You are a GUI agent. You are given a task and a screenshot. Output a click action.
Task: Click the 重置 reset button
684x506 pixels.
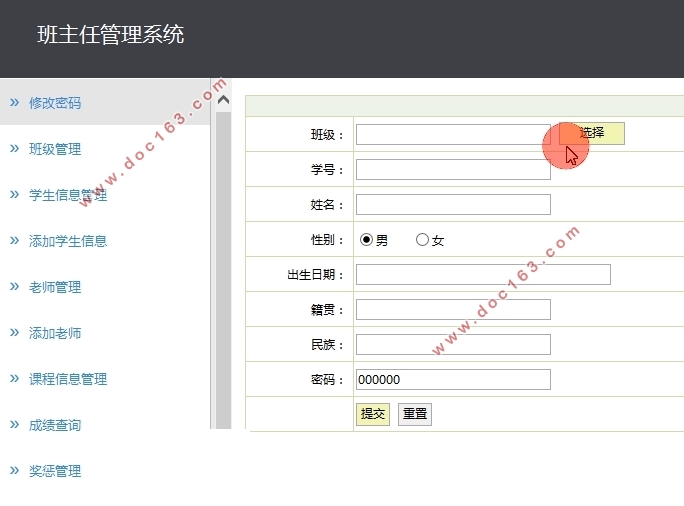pyautogui.click(x=415, y=414)
